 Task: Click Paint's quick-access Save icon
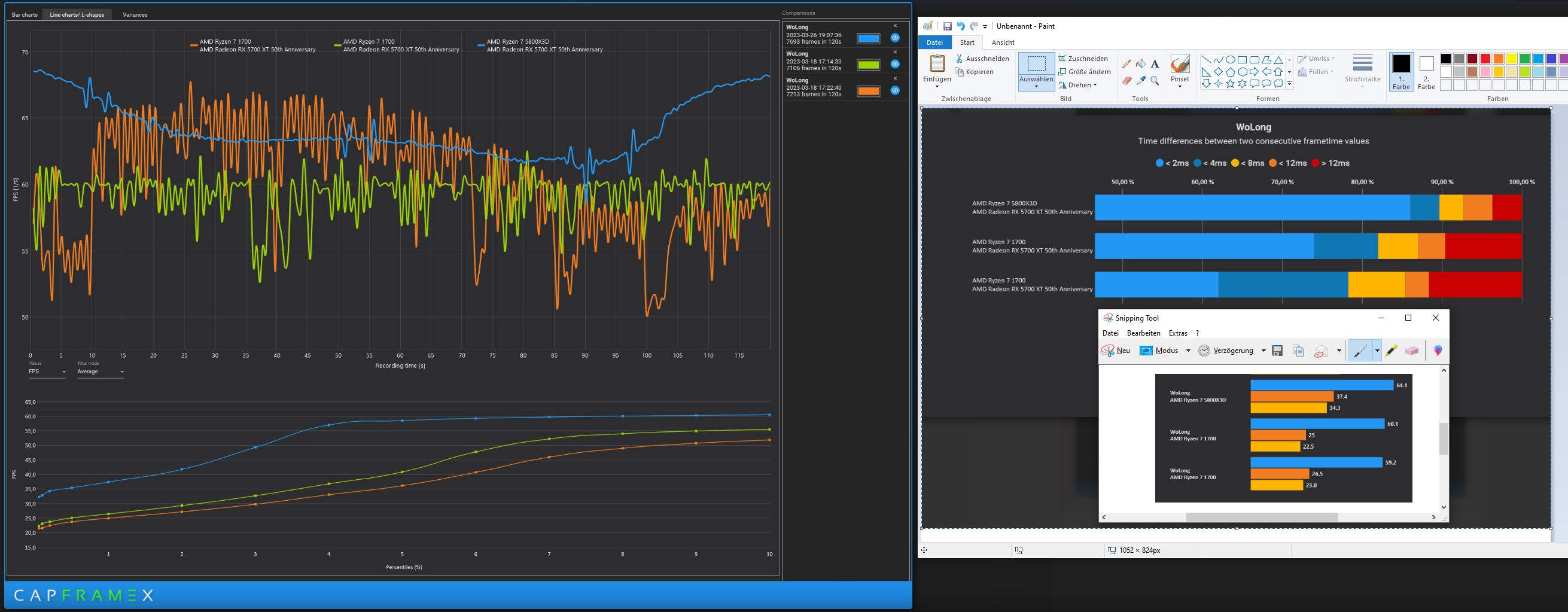947,26
